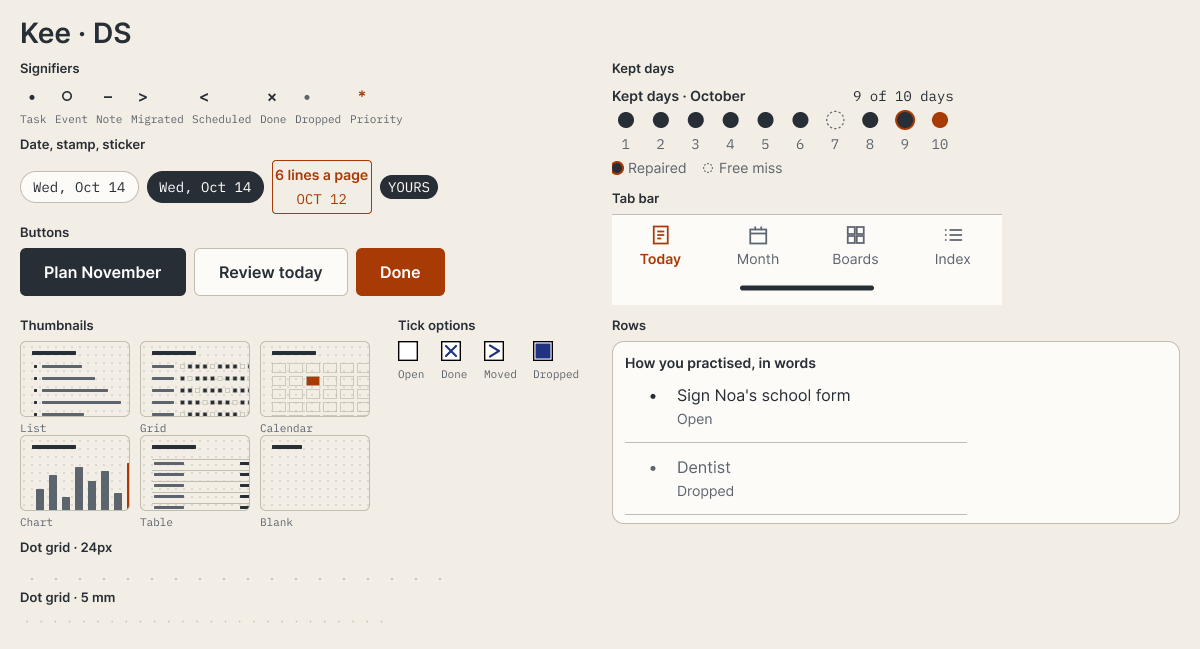This screenshot has width=1200, height=649.
Task: Click the Review today button
Action: pyautogui.click(x=271, y=272)
